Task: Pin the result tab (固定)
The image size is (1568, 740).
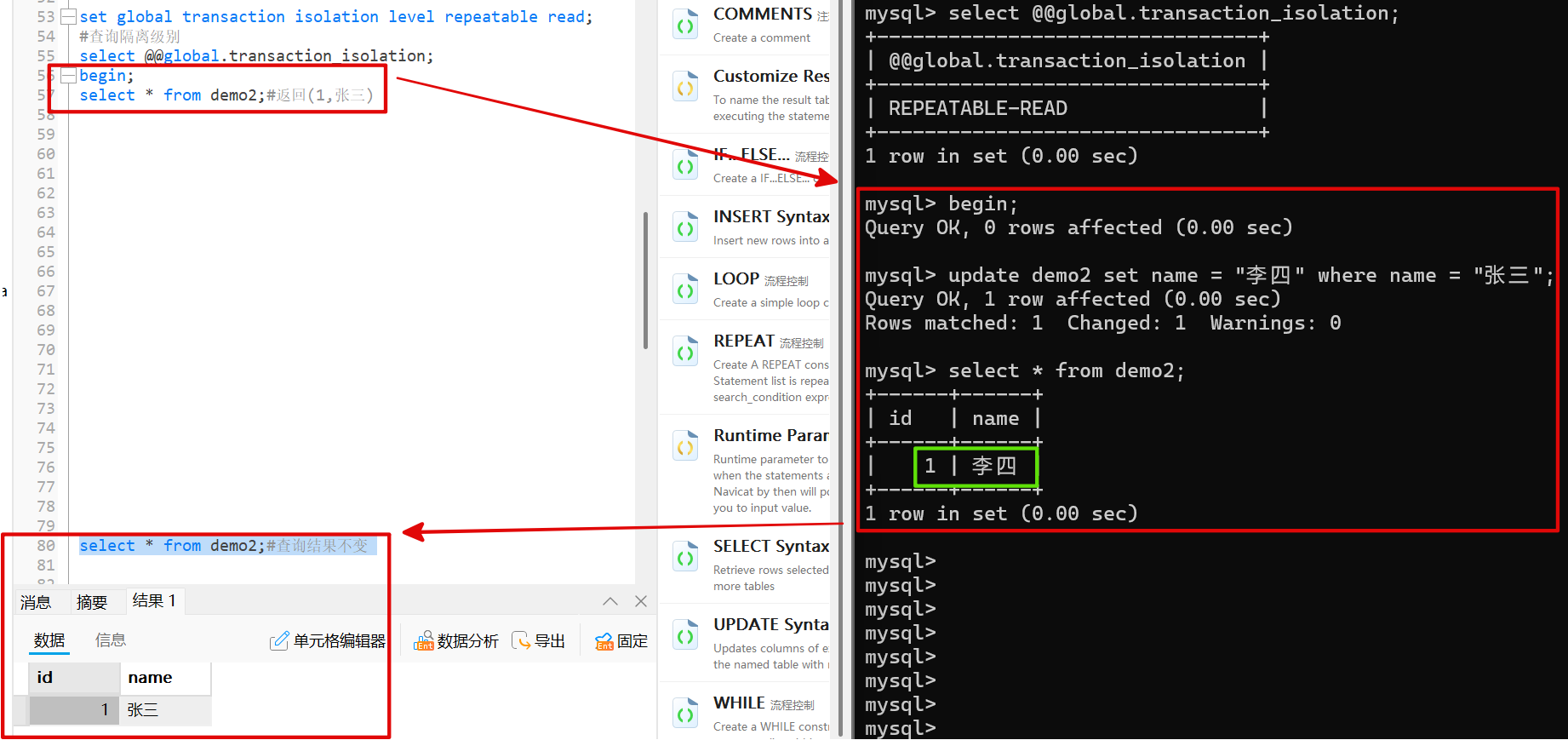Action: (621, 640)
